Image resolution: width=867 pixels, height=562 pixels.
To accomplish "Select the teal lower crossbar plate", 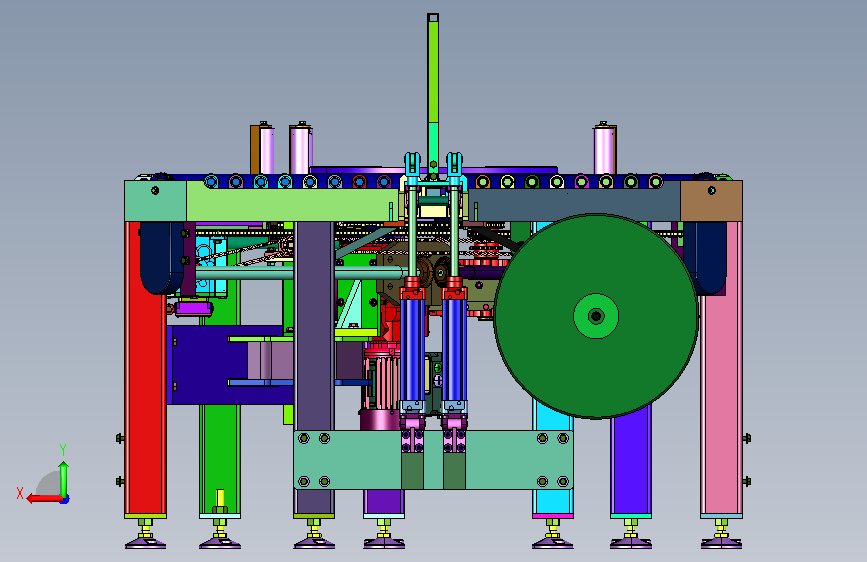I will pos(433,460).
